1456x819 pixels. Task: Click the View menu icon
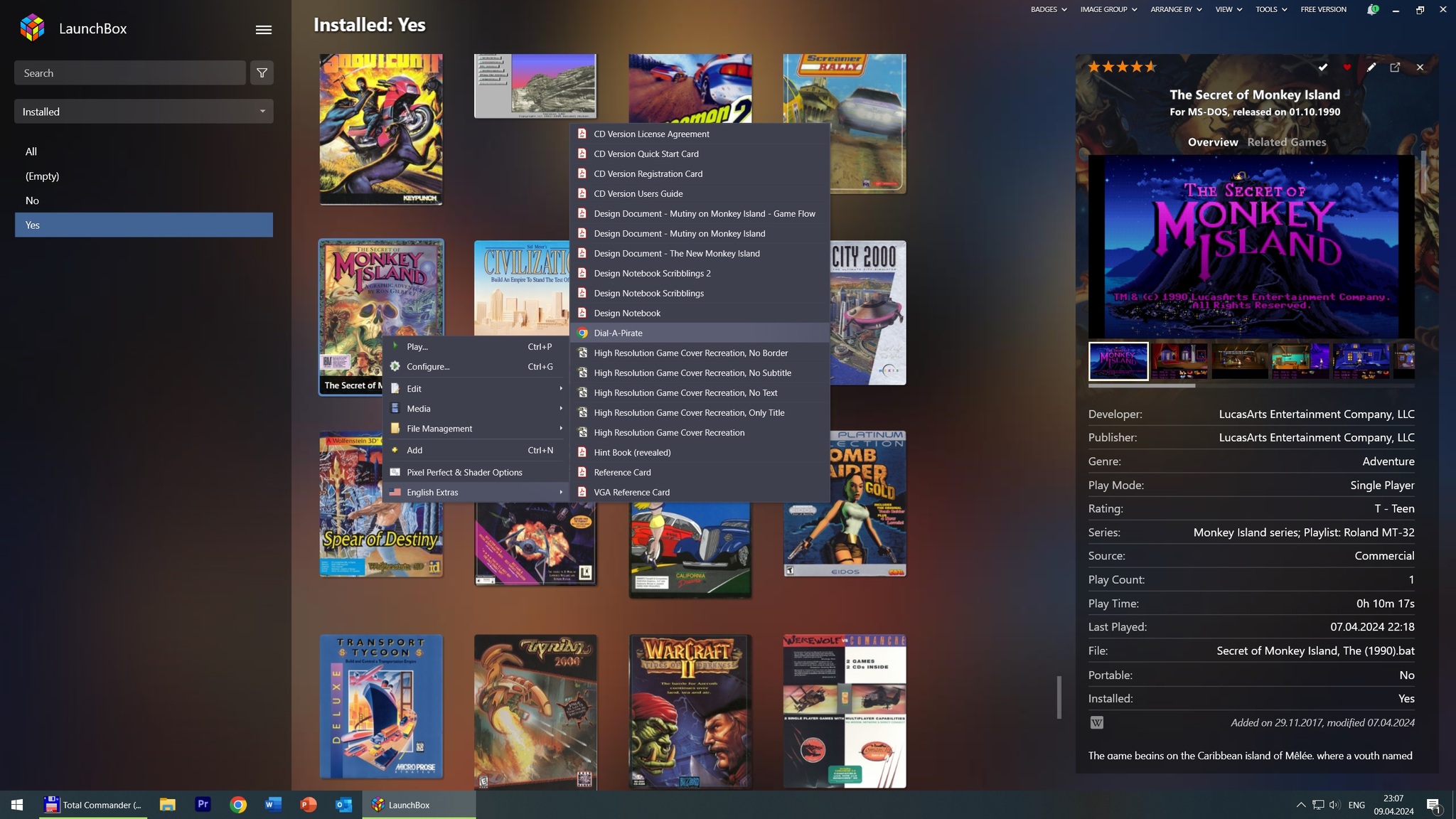pos(1223,9)
